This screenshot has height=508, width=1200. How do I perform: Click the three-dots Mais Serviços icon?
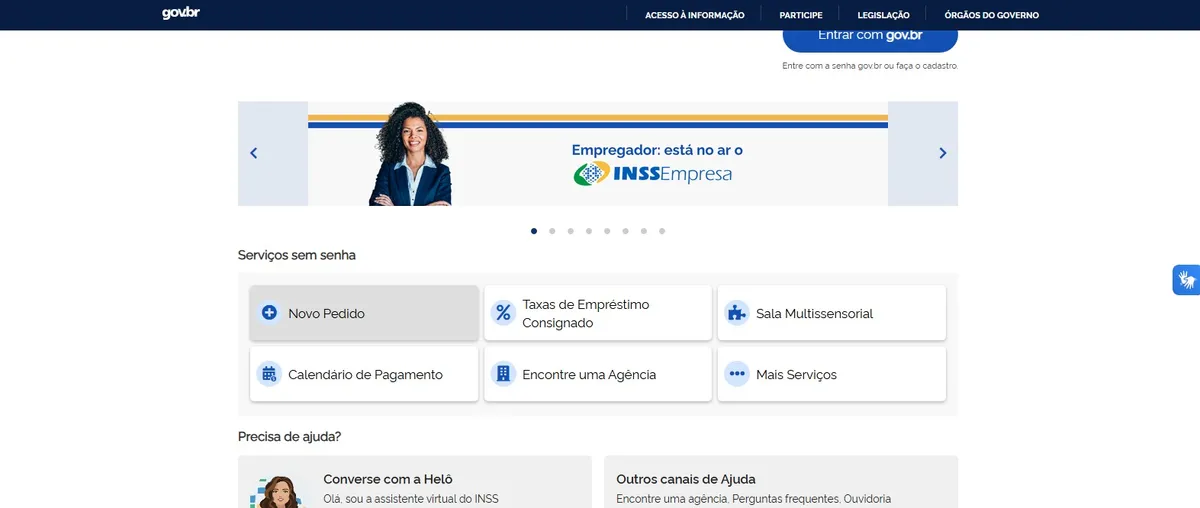point(737,374)
